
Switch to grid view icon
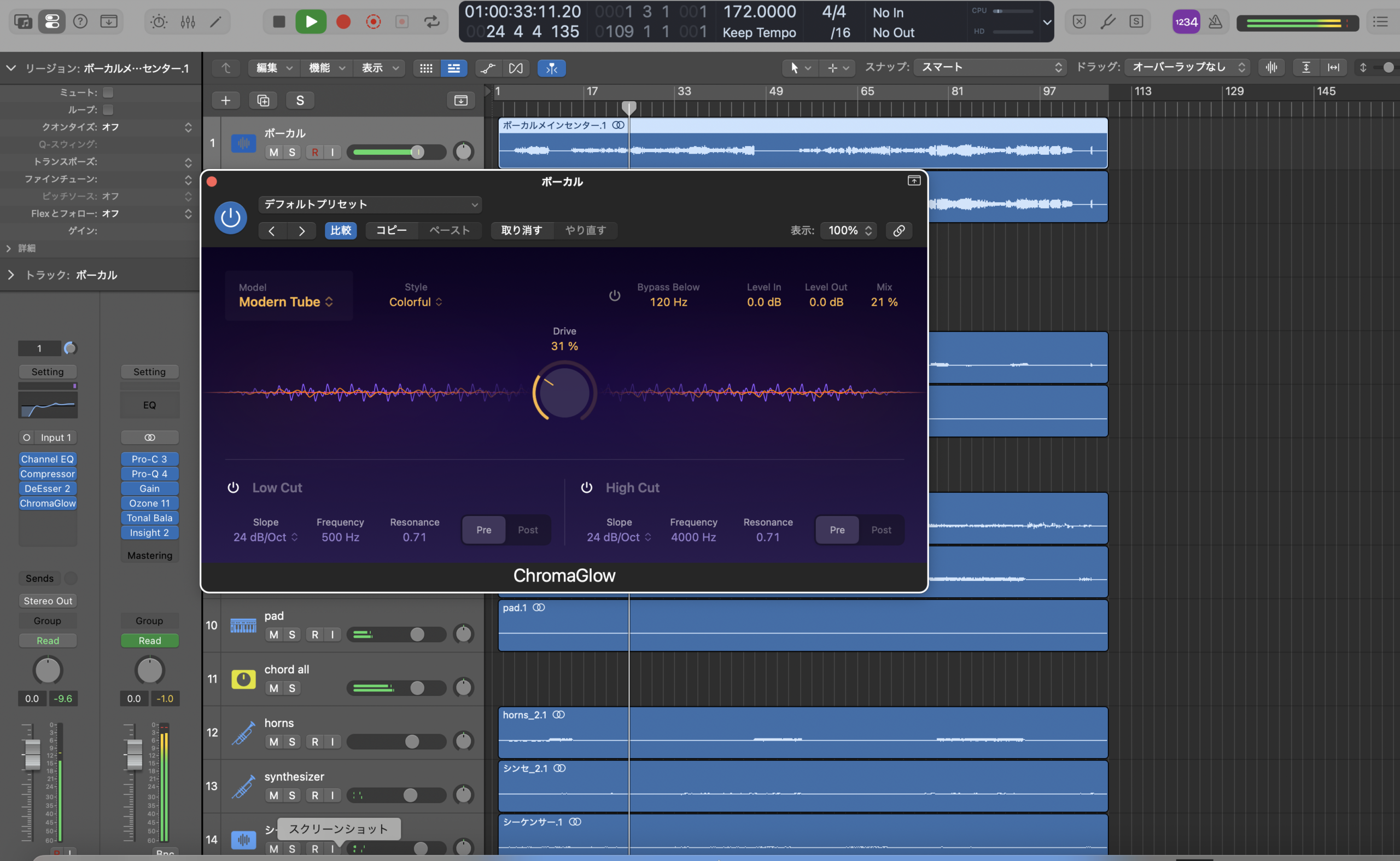coord(426,68)
